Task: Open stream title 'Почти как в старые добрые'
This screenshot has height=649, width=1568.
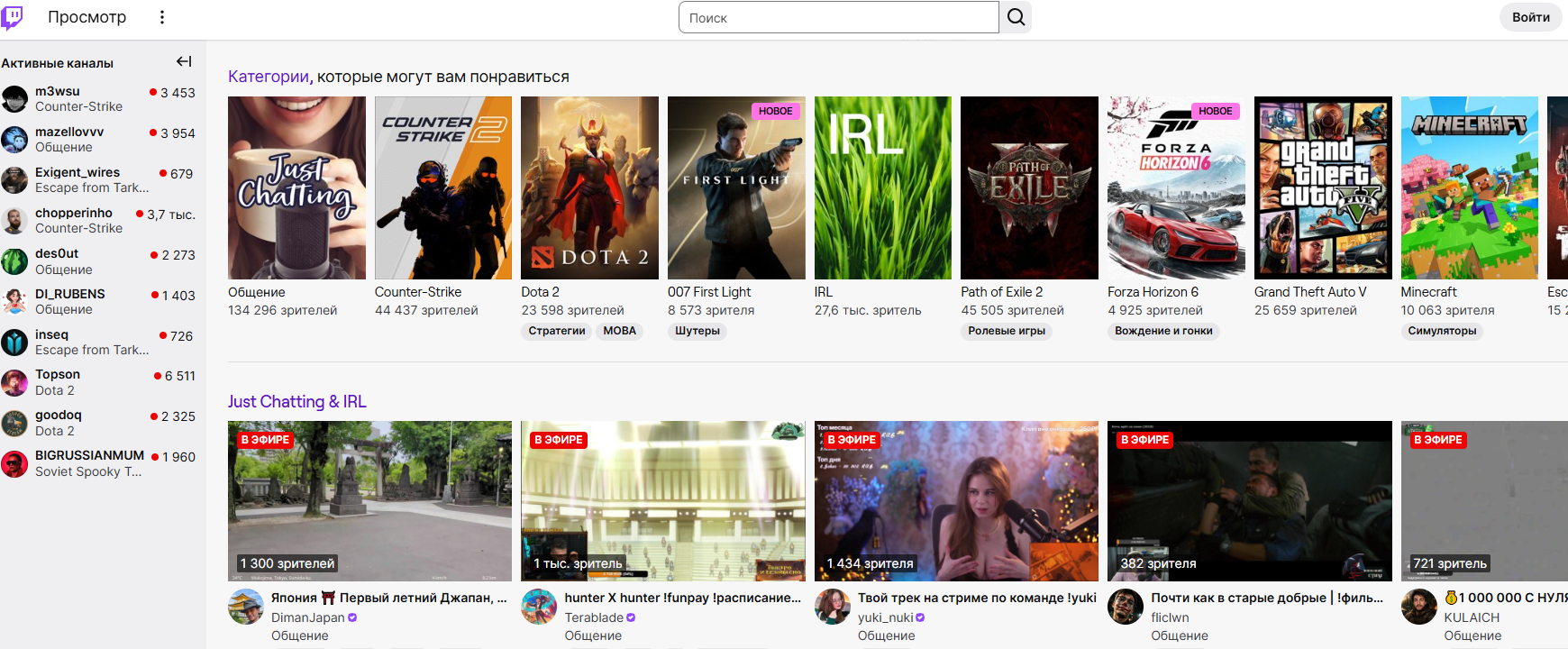Action: (x=1267, y=598)
